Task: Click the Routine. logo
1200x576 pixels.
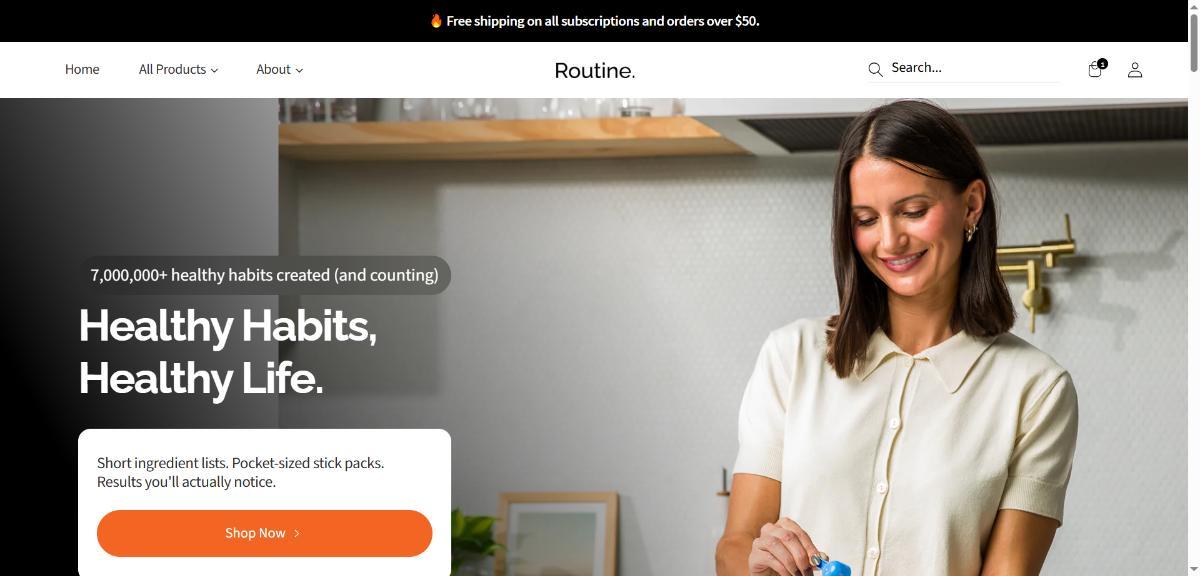Action: 595,70
